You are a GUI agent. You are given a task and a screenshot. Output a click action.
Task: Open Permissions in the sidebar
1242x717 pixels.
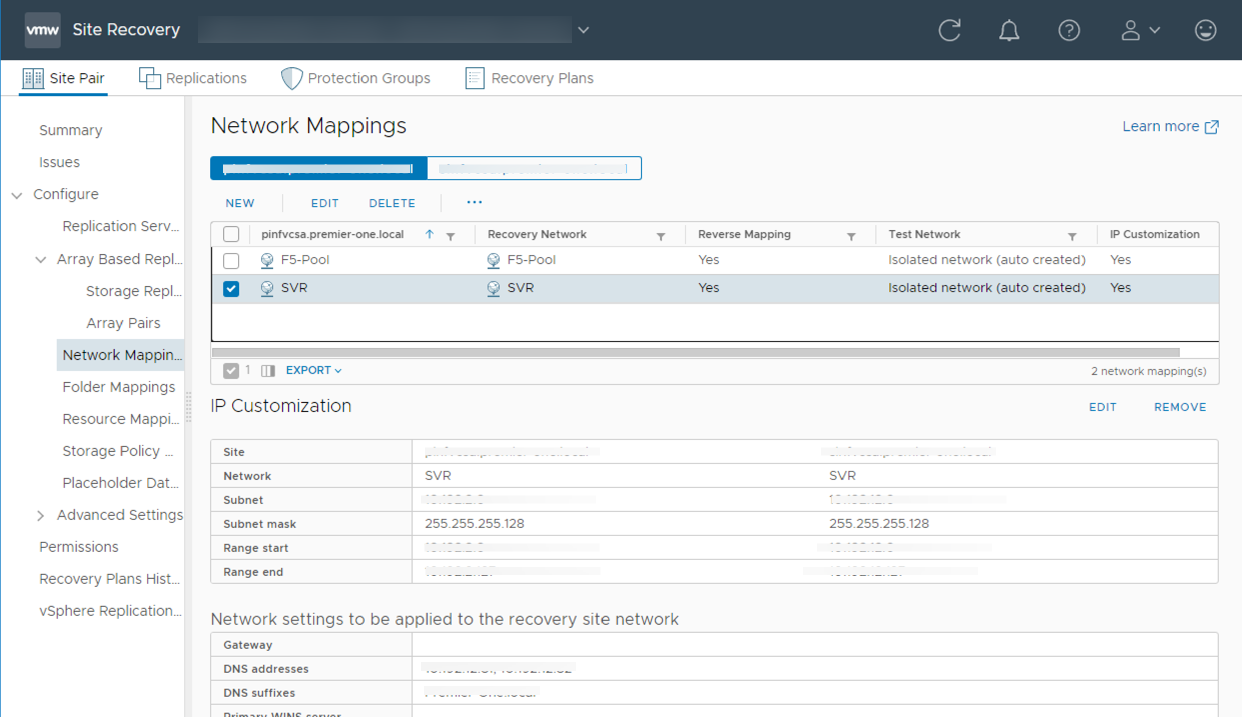point(78,547)
